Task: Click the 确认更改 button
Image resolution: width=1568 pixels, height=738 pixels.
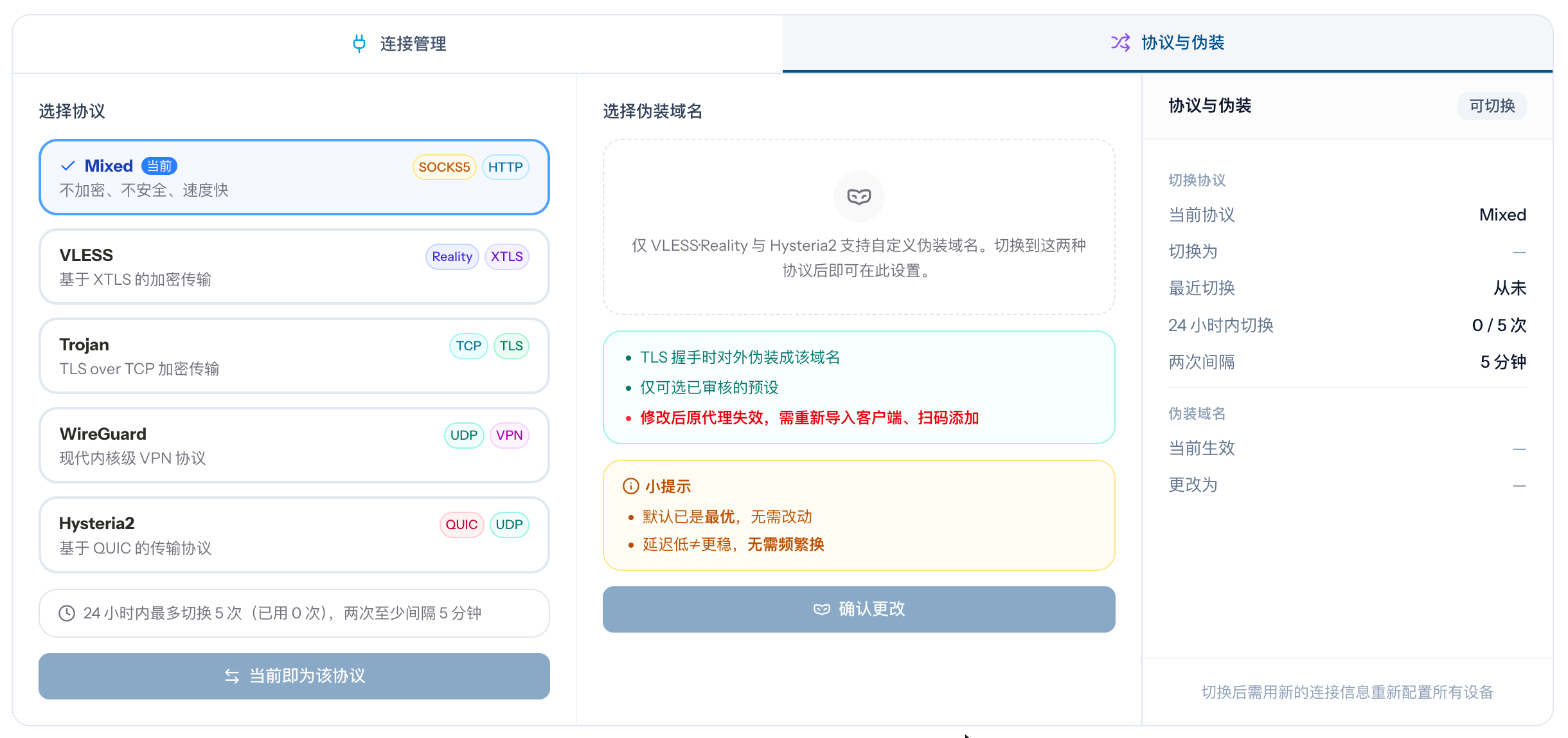Action: pyautogui.click(x=859, y=609)
